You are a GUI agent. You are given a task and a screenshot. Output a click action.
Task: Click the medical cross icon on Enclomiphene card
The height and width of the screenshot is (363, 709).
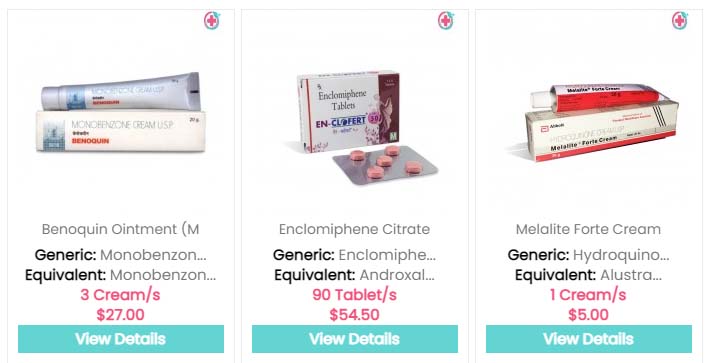pos(446,21)
